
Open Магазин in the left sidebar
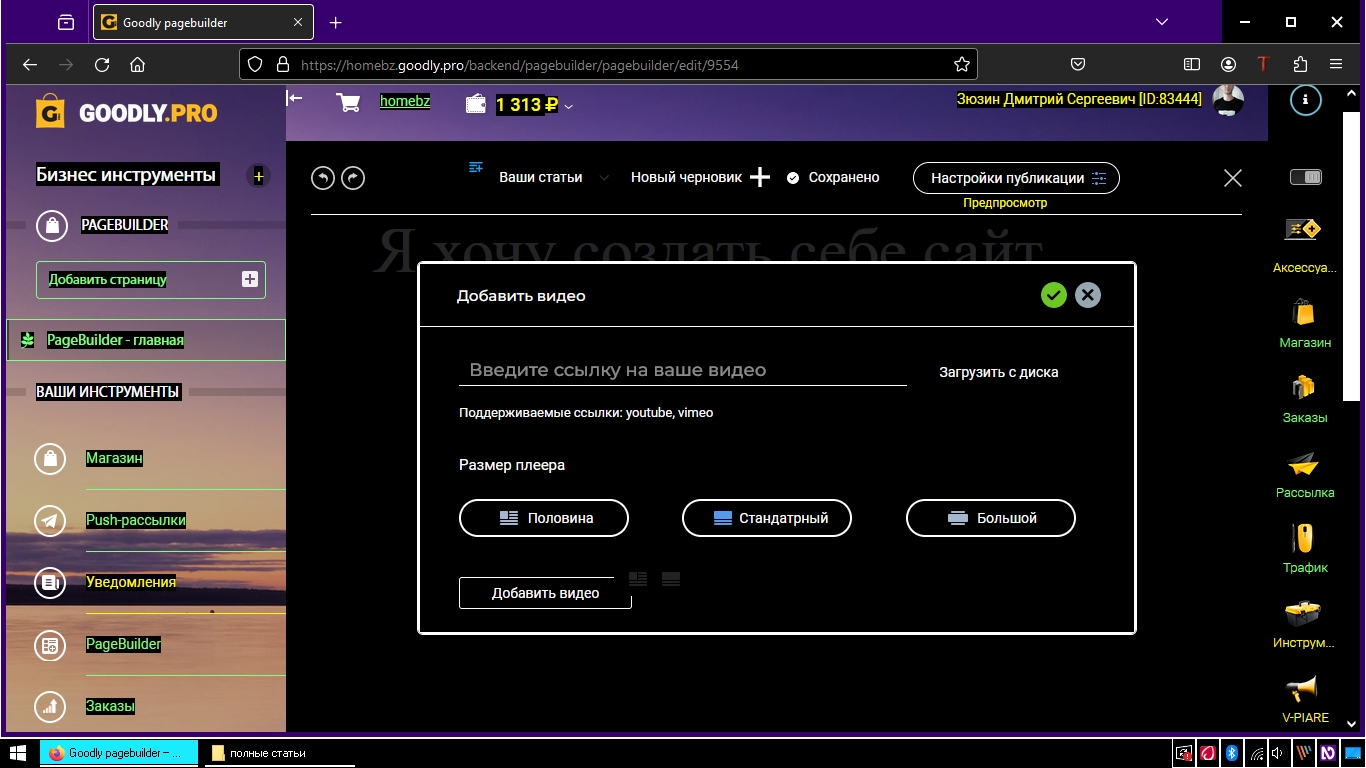click(114, 458)
